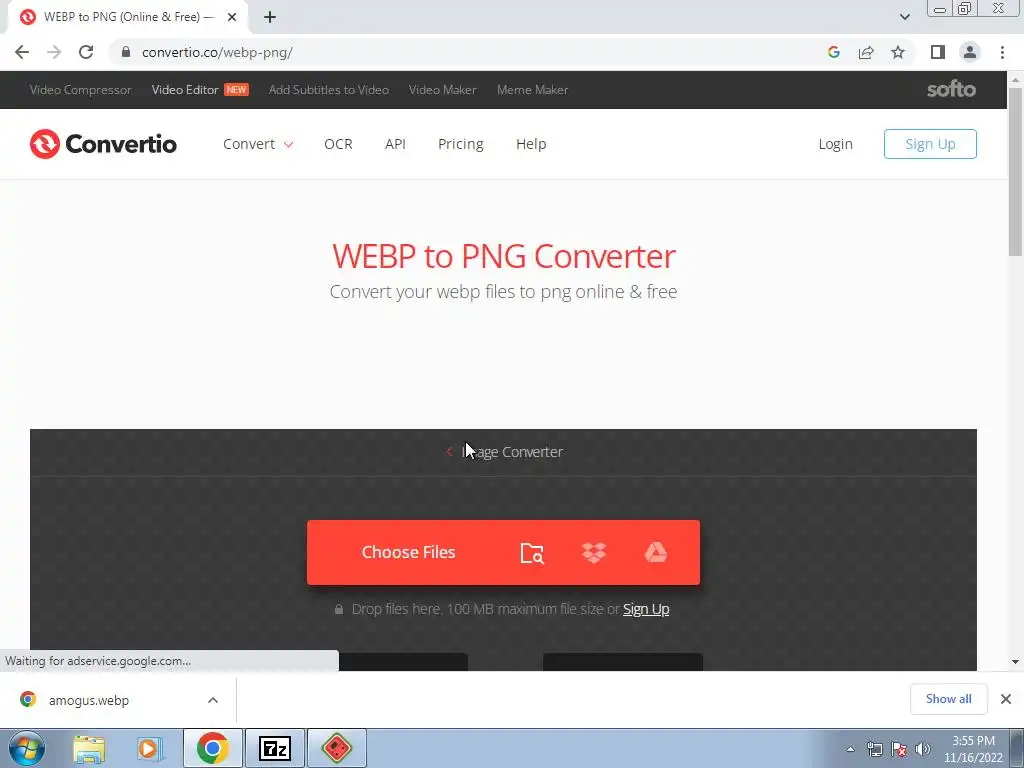Open the Chrome three-dot menu
Image resolution: width=1024 pixels, height=768 pixels.
[x=1002, y=52]
